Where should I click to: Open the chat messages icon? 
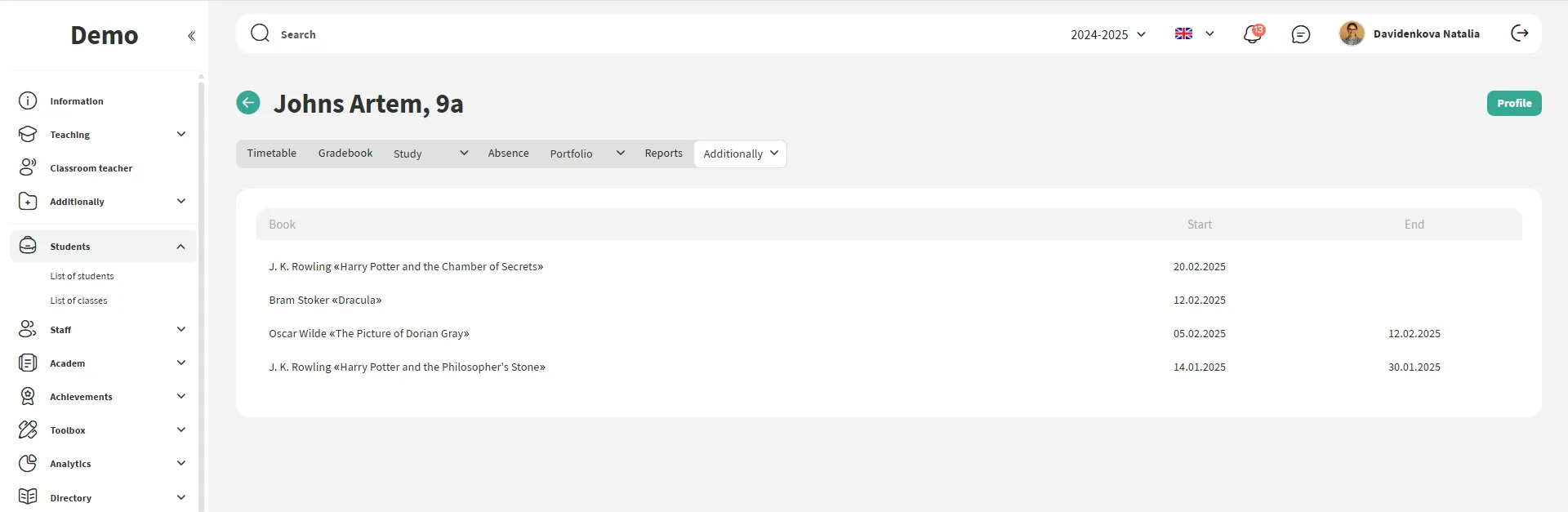pyautogui.click(x=1300, y=34)
